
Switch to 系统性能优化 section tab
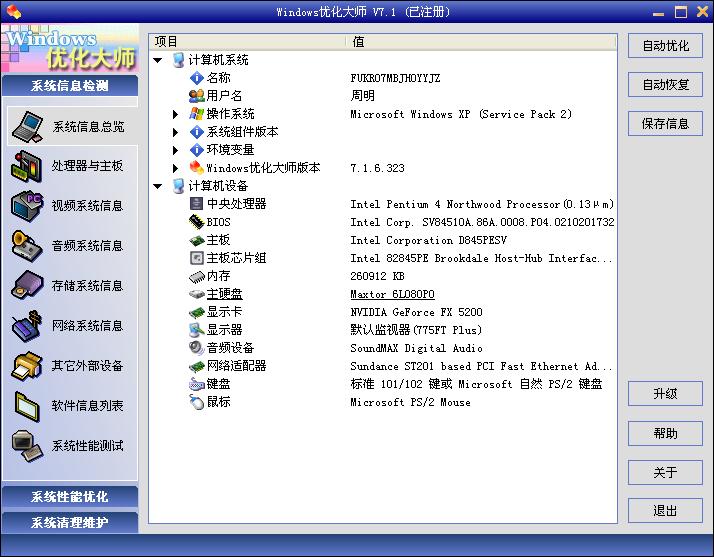[70, 496]
